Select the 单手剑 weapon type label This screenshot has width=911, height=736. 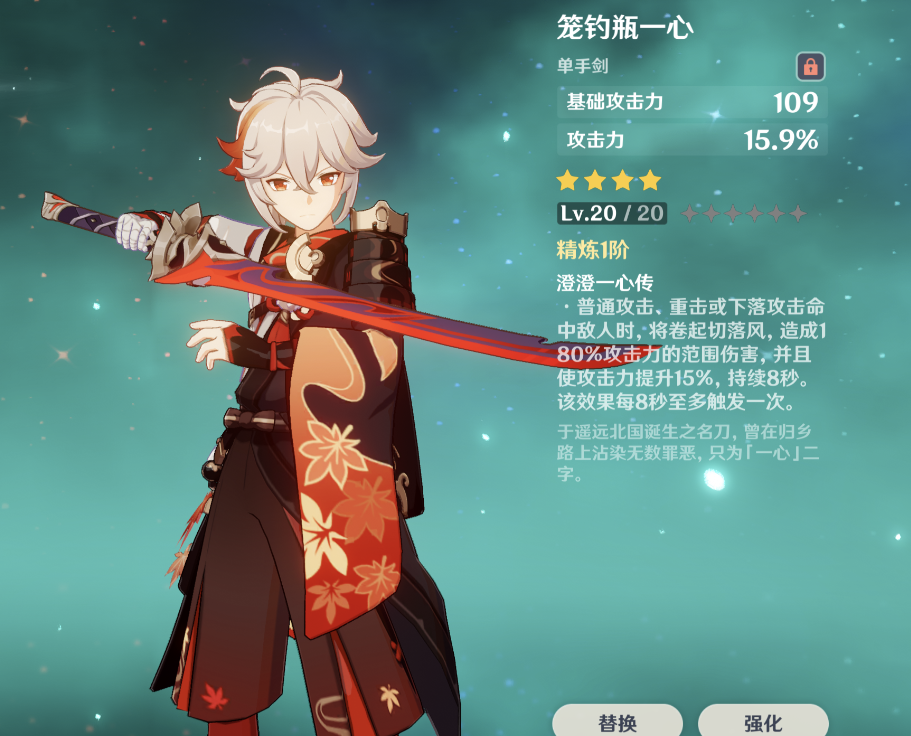pyautogui.click(x=583, y=66)
